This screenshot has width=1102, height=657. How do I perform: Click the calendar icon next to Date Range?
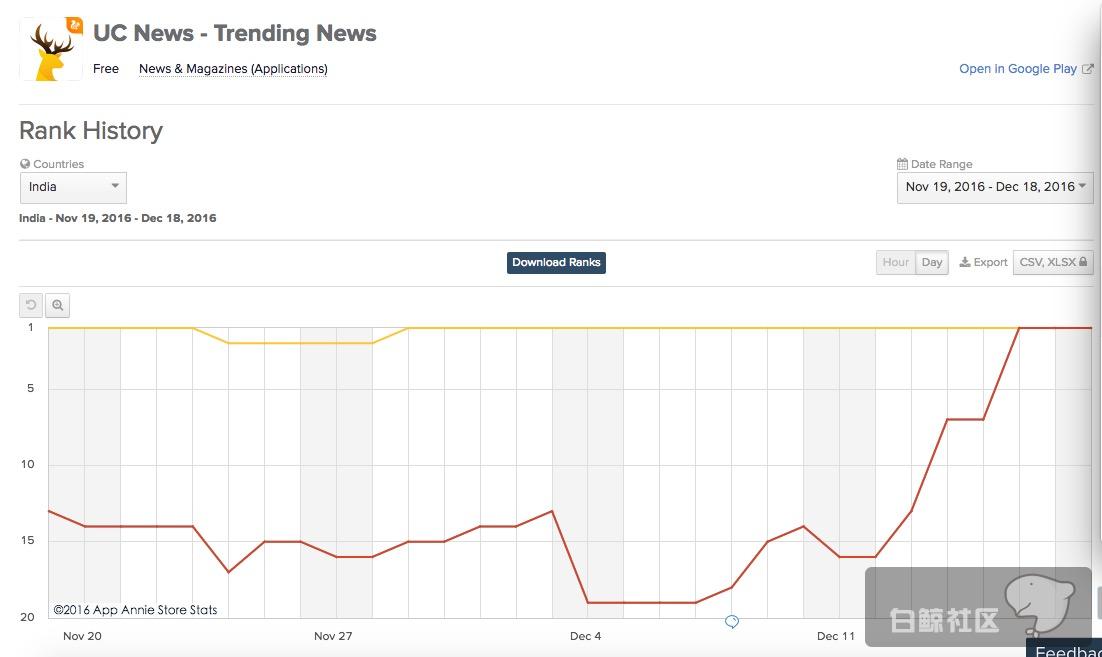pos(902,164)
